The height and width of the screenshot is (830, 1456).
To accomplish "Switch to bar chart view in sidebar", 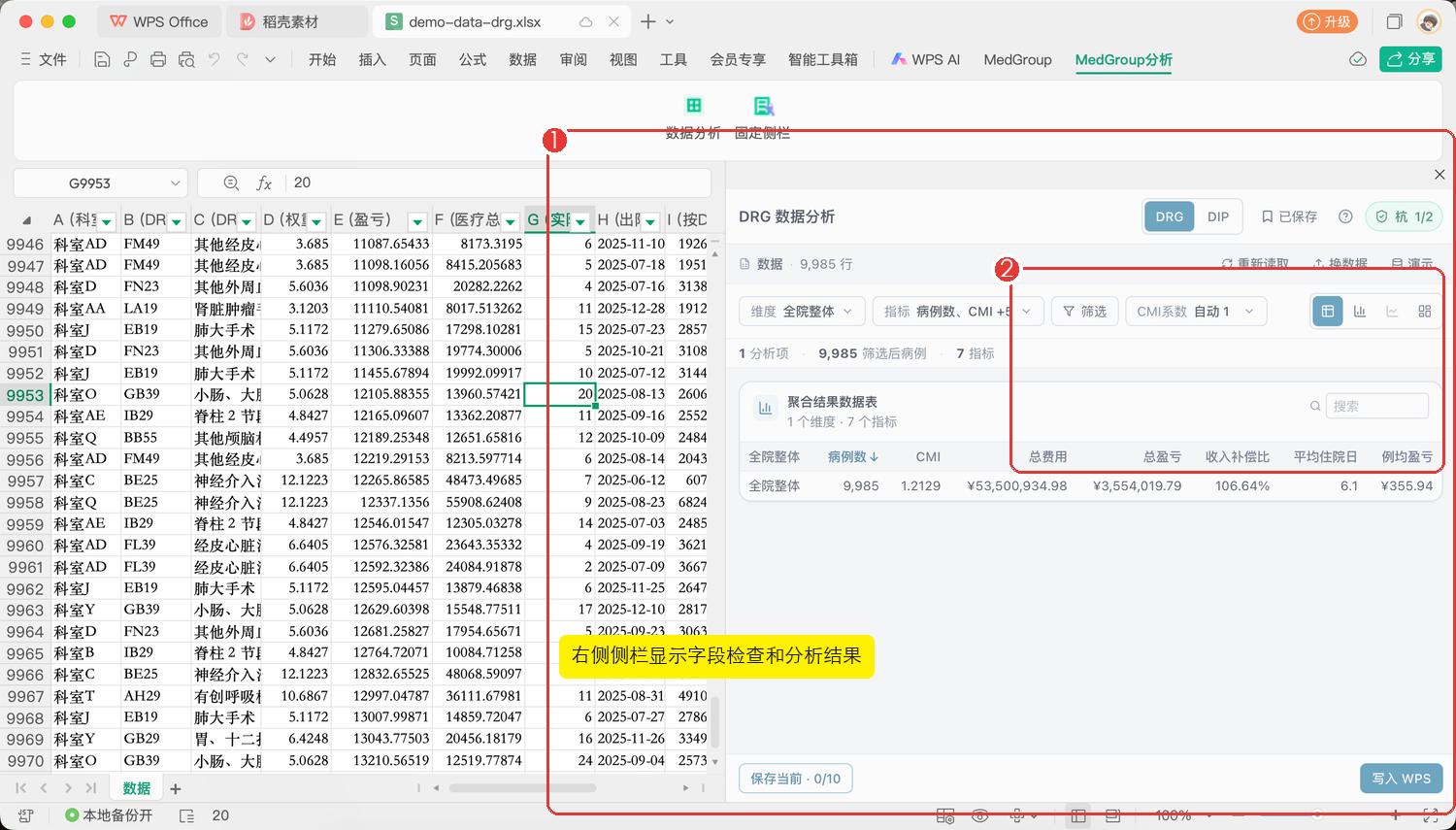I will coord(1360,311).
